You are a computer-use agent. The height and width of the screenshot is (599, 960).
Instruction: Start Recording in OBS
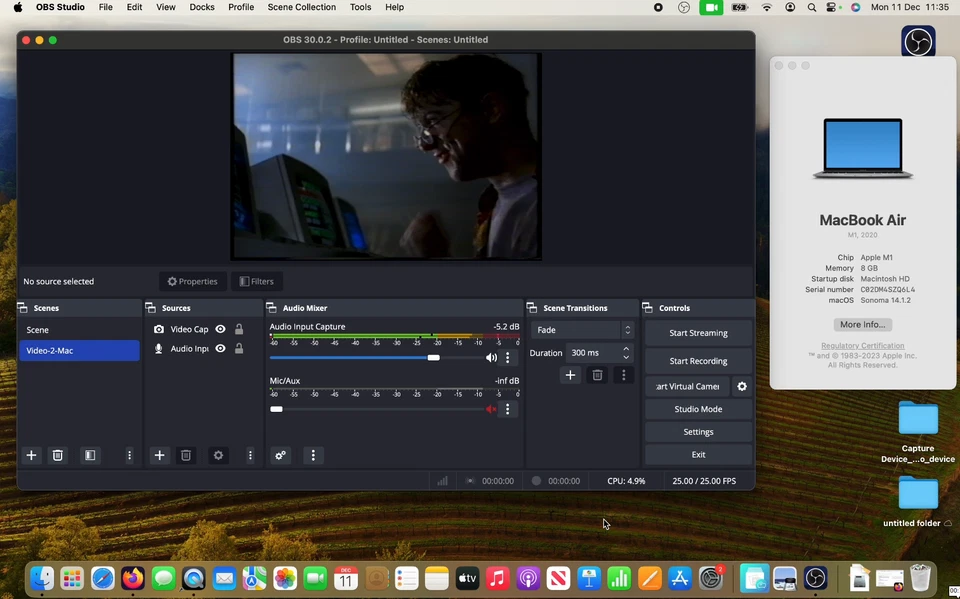click(x=698, y=360)
